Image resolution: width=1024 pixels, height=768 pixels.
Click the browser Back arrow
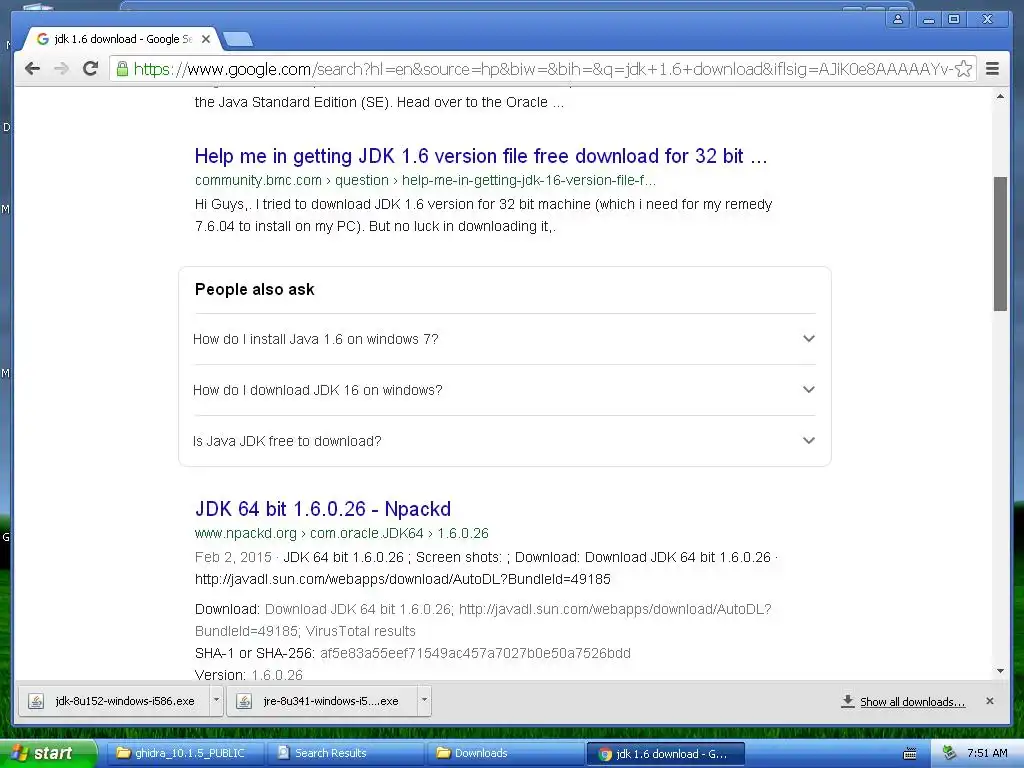32,69
